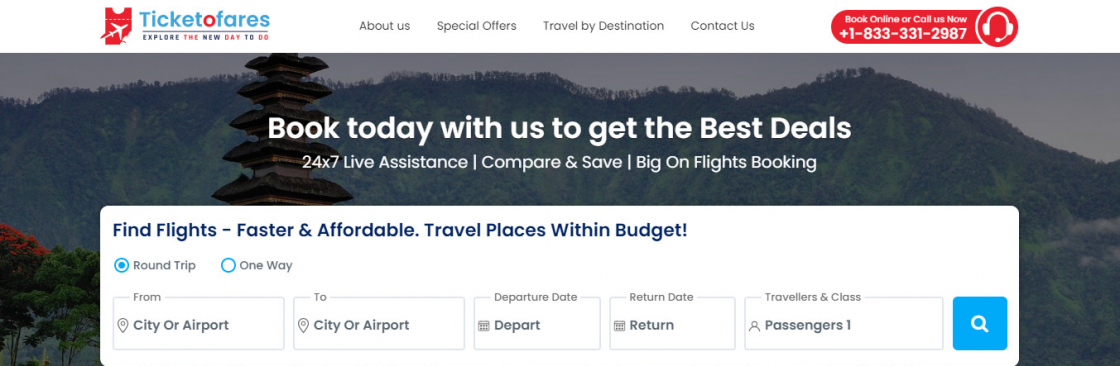Click the location pin in From field

click(123, 325)
